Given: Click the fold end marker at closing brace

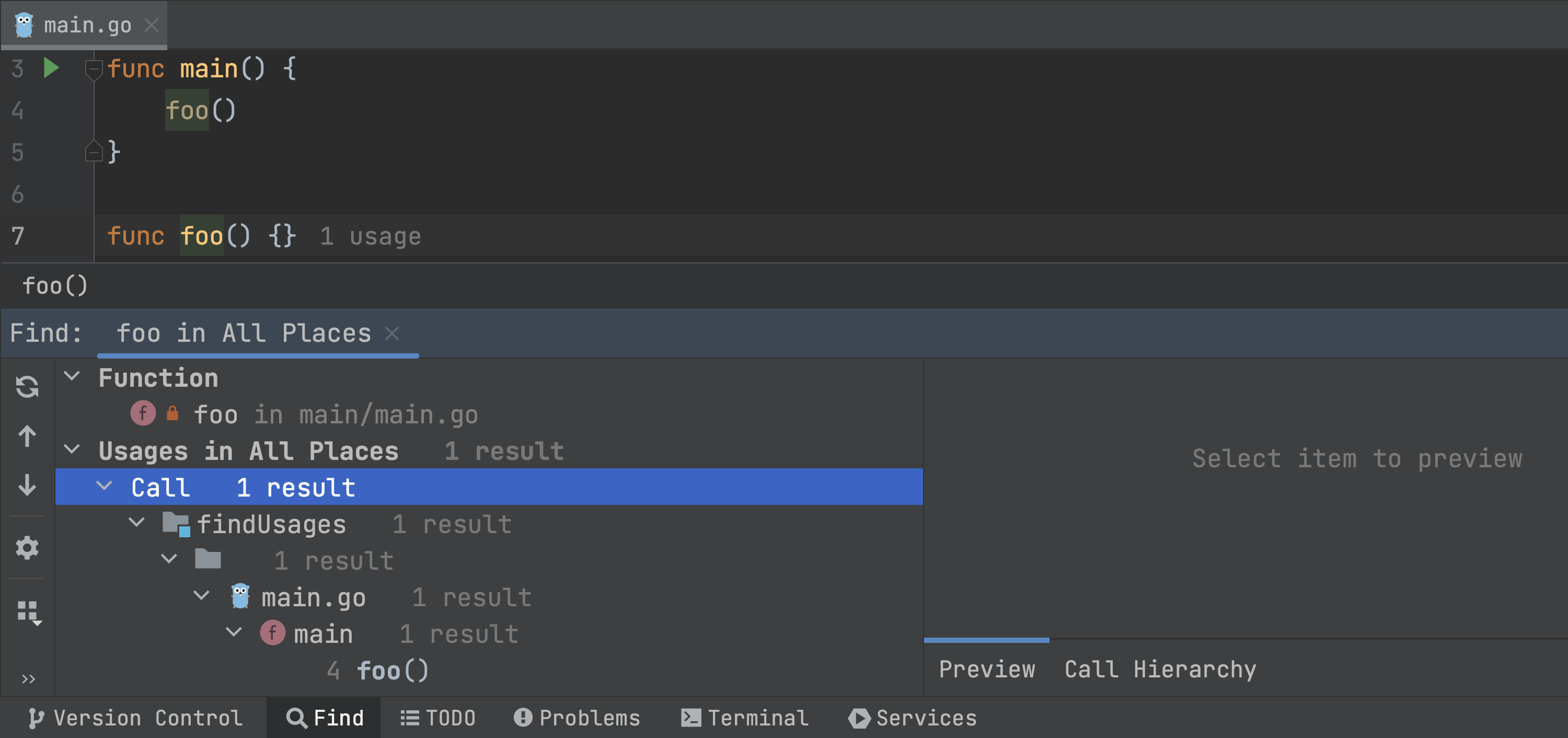Looking at the screenshot, I should point(93,152).
